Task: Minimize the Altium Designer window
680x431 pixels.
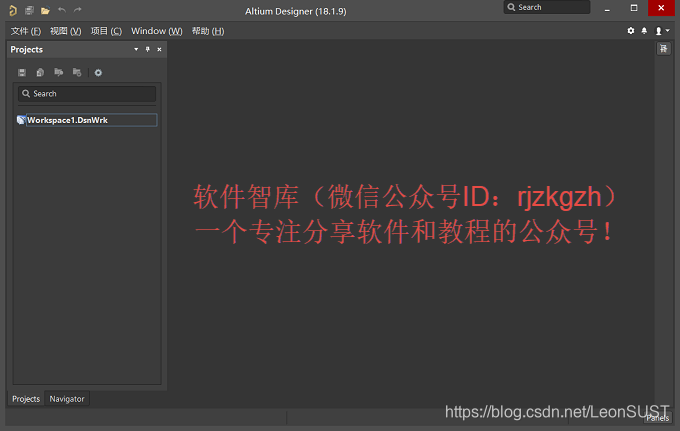Action: 607,8
